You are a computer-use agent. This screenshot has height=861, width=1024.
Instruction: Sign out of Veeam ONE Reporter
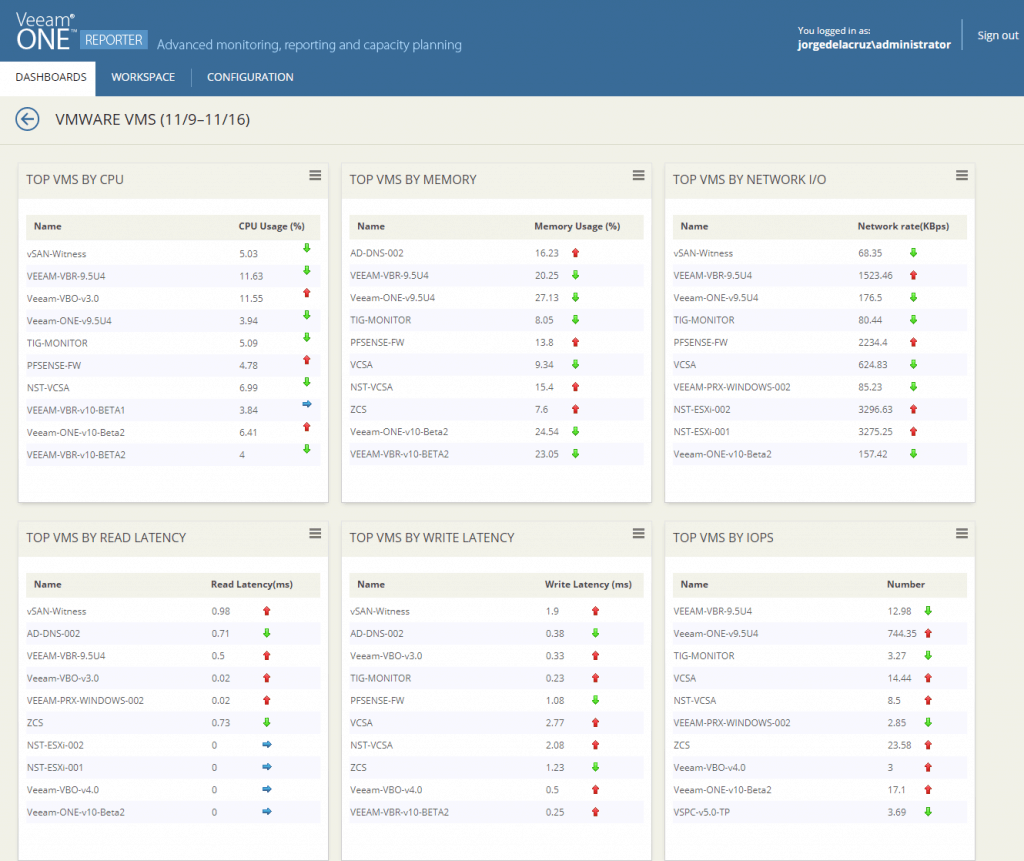pyautogui.click(x=997, y=35)
